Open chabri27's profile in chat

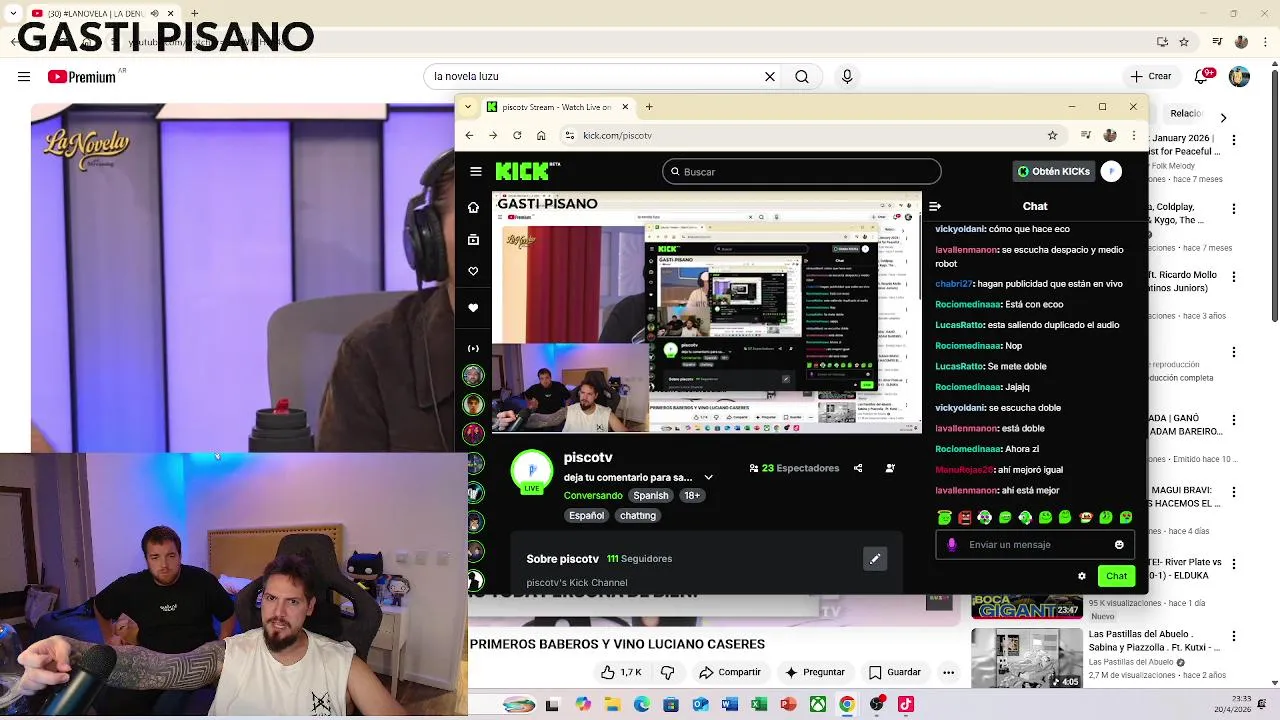tap(954, 284)
